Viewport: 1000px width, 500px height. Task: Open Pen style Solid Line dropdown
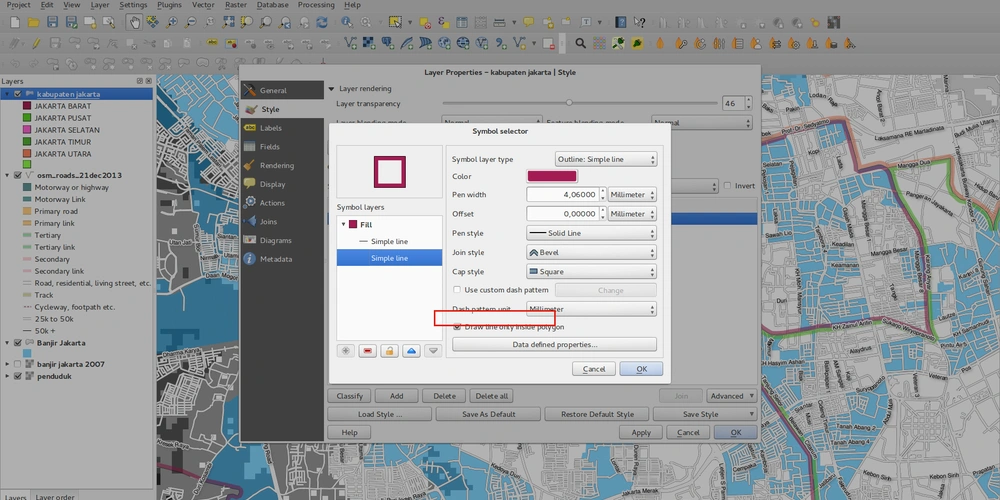click(x=591, y=233)
